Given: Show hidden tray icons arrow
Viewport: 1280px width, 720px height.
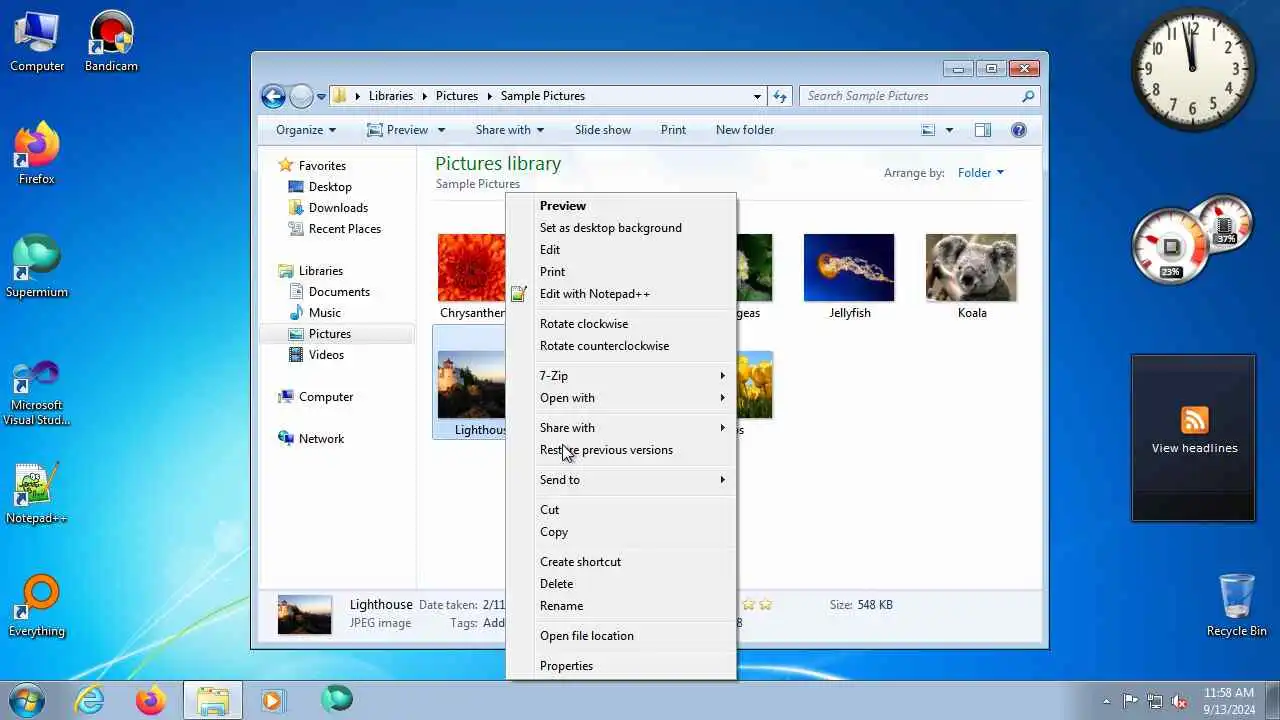Looking at the screenshot, I should tap(1106, 701).
